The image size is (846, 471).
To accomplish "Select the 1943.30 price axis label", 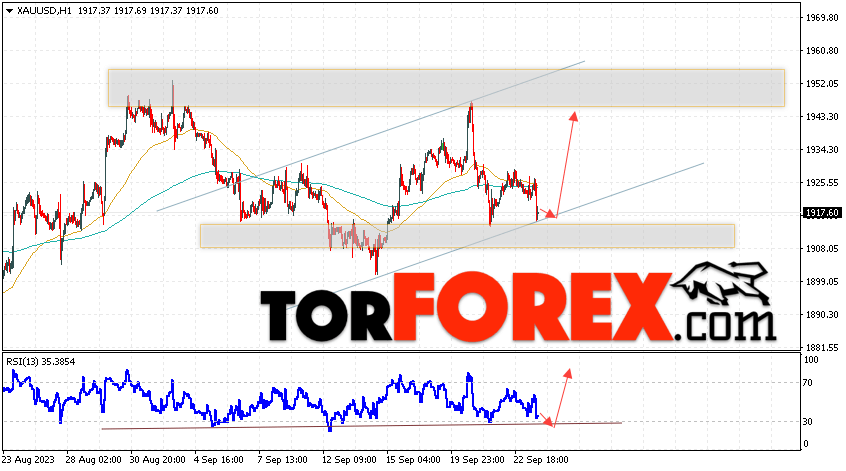I will click(822, 117).
